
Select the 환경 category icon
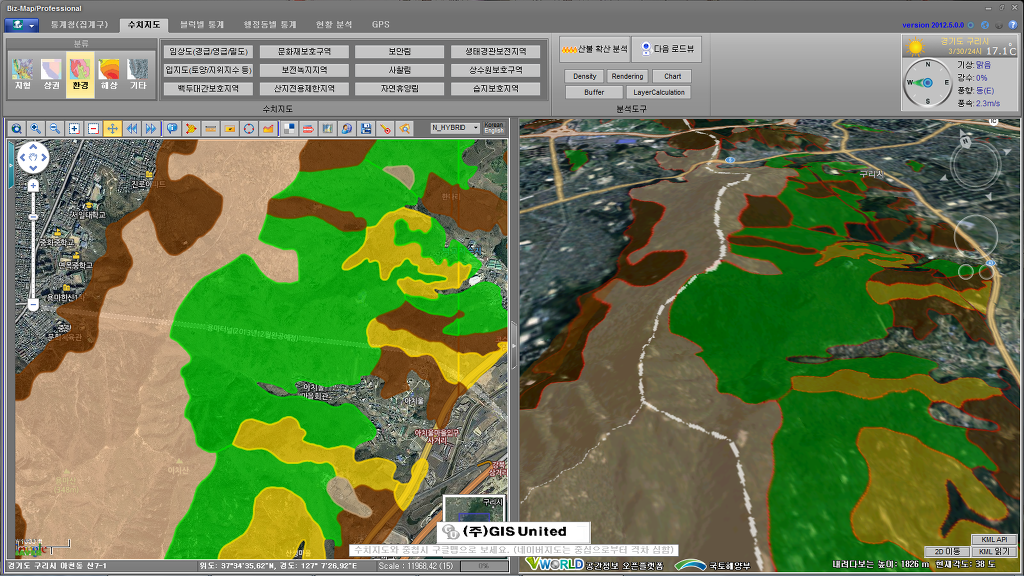(79, 73)
